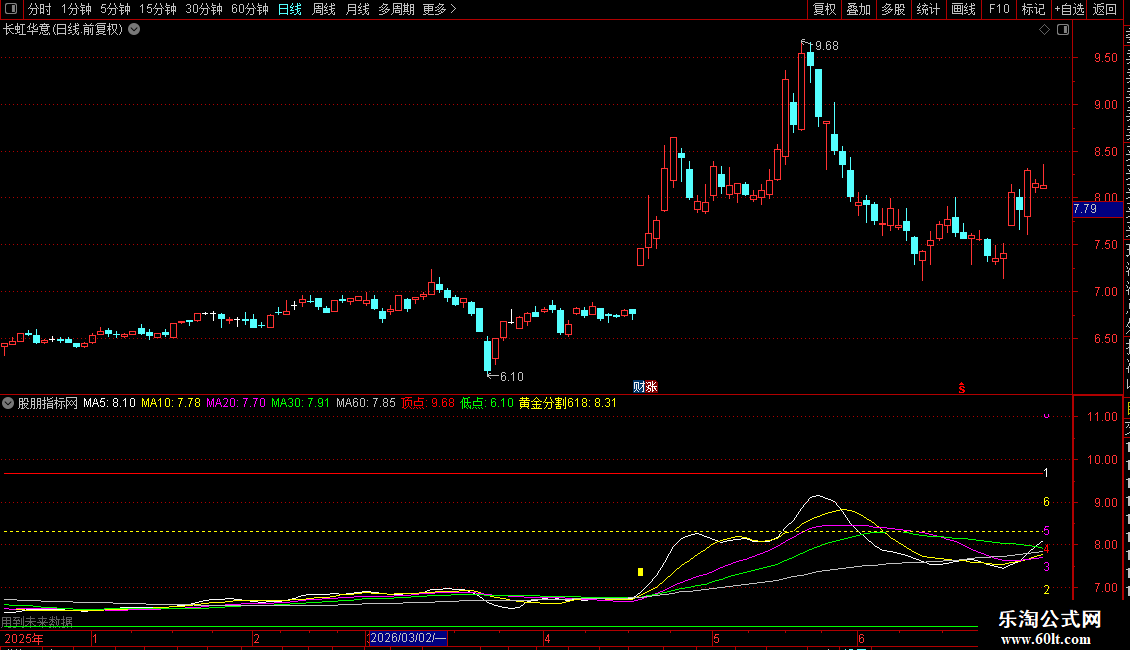Click the panel layout icon at top-left
Screen dimensions: 1130x650
pyautogui.click(x=11, y=9)
